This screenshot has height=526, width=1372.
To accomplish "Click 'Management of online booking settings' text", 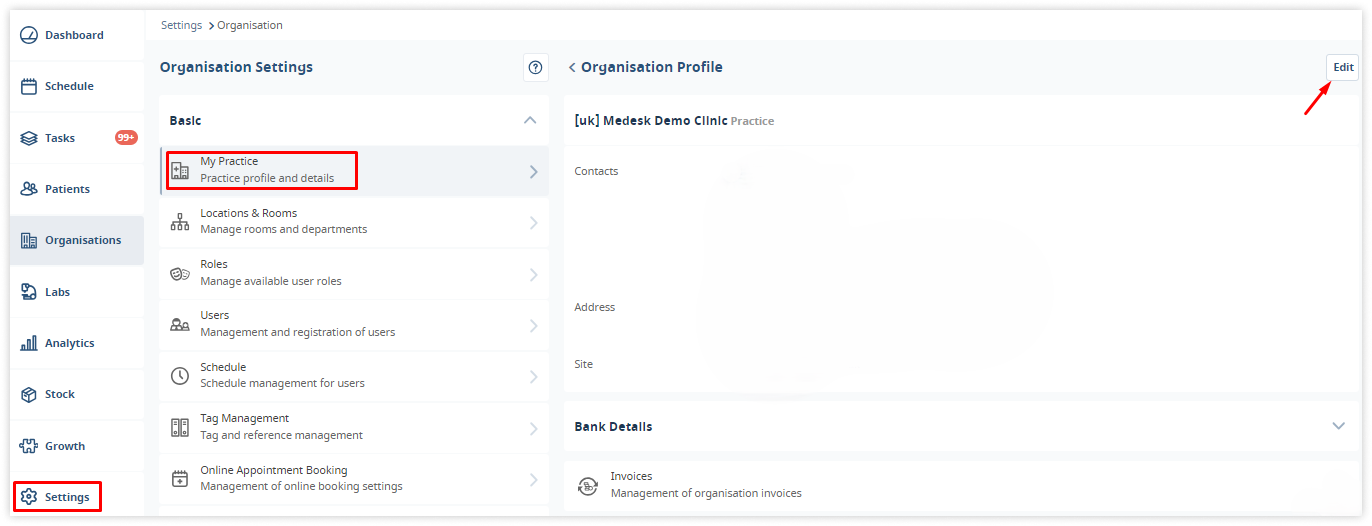I will (x=302, y=487).
